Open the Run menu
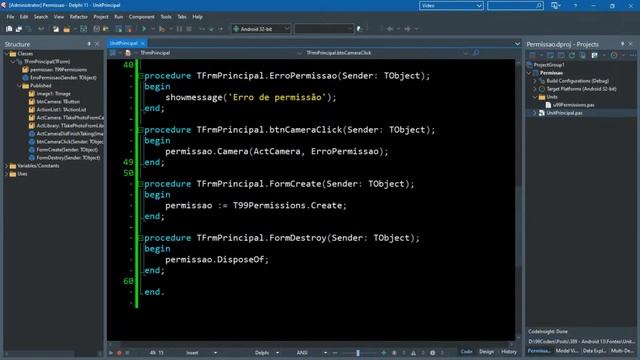This screenshot has width=640, height=360. 118,17
